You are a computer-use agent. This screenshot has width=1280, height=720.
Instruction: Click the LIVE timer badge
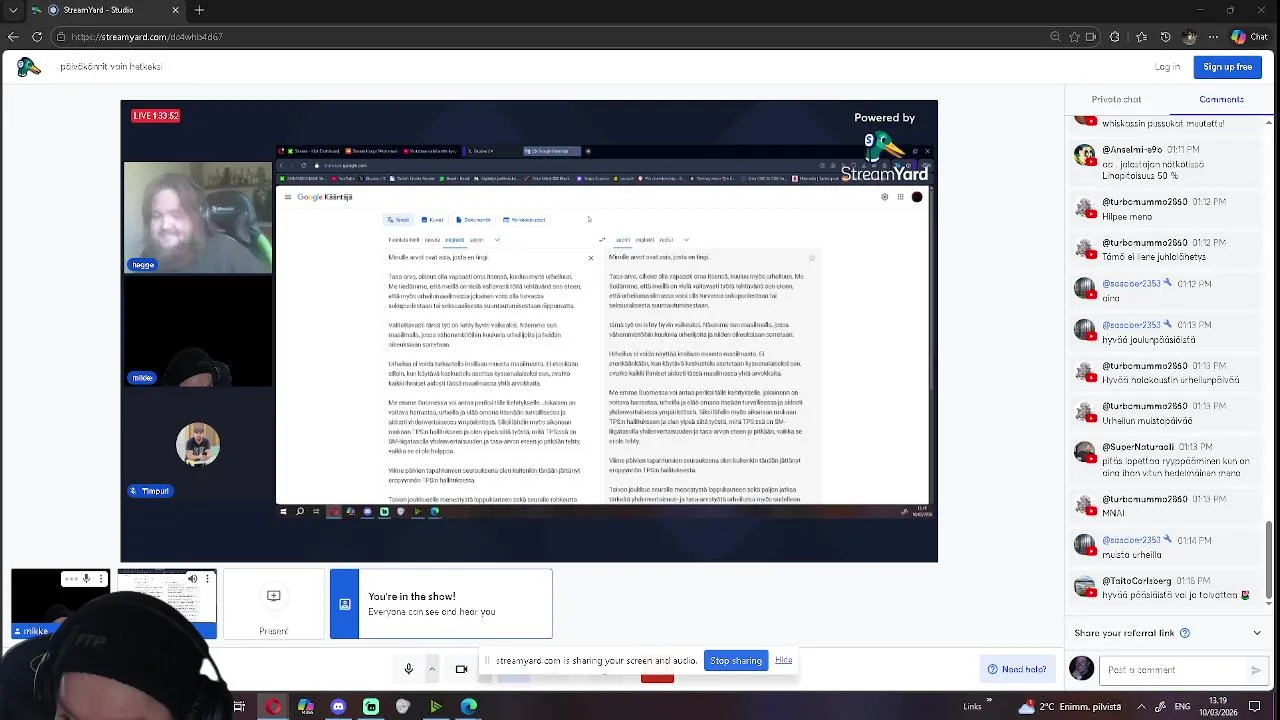click(156, 116)
